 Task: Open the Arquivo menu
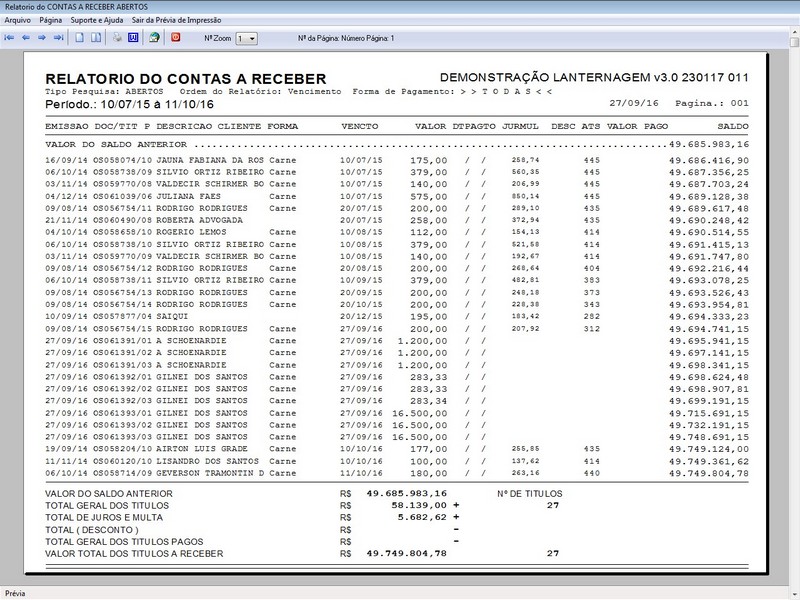click(x=17, y=20)
